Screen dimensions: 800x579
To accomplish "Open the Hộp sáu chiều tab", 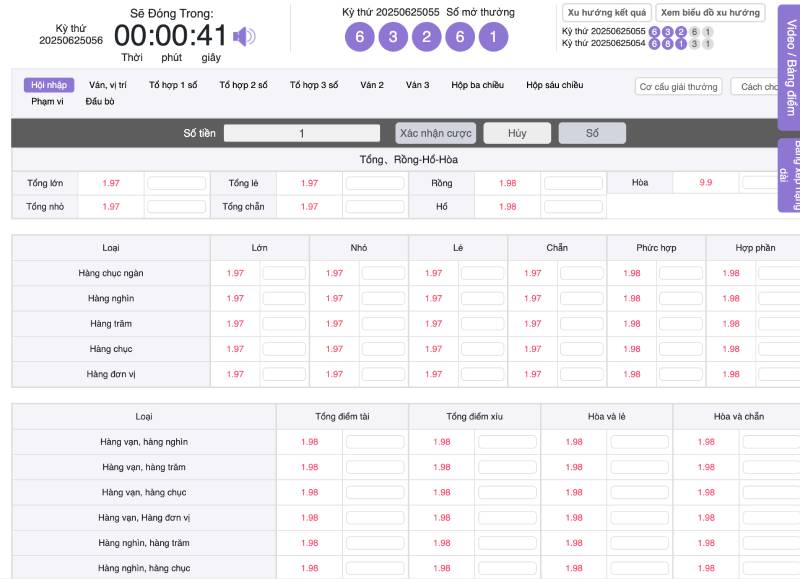I will pos(554,85).
